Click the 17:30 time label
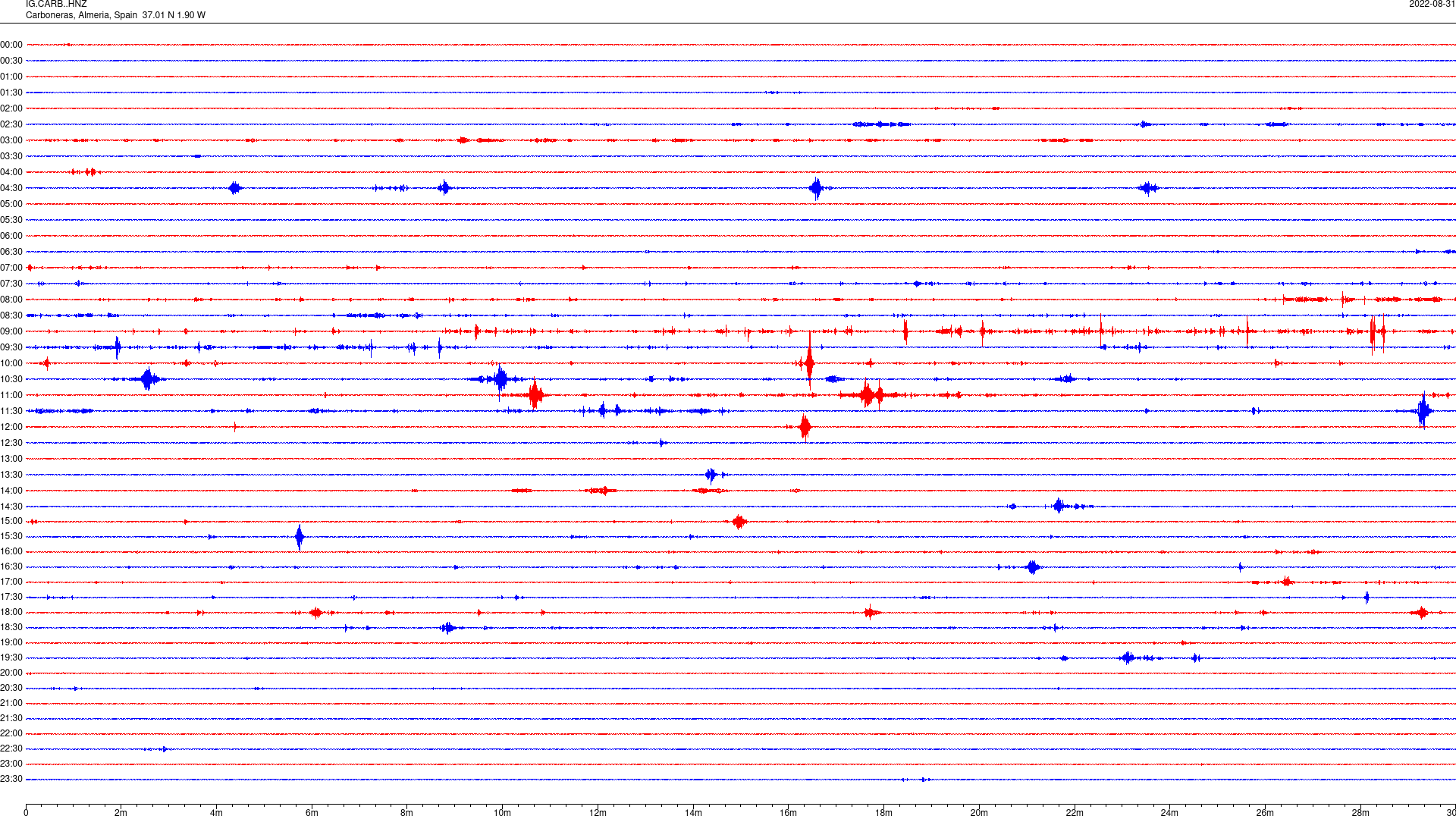Viewport: 1456px width, 819px height. pyautogui.click(x=11, y=597)
